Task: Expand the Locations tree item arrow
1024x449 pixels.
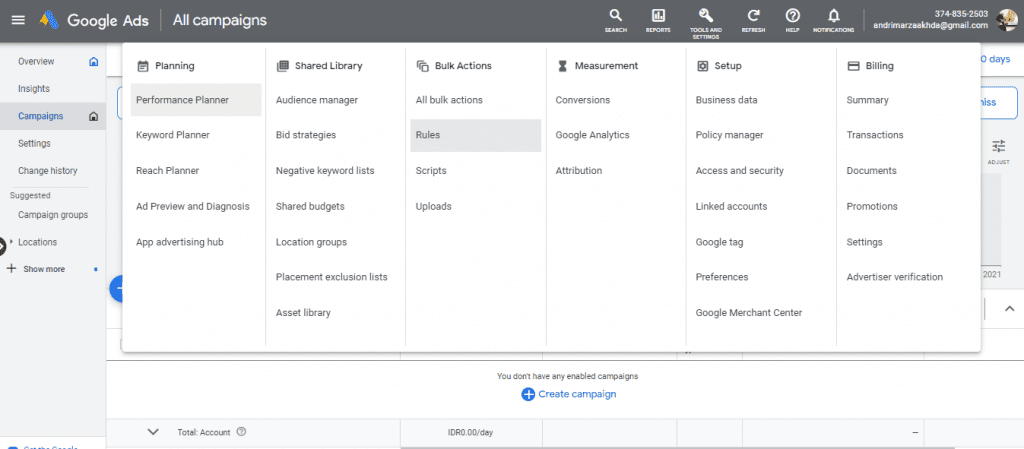Action: point(11,241)
